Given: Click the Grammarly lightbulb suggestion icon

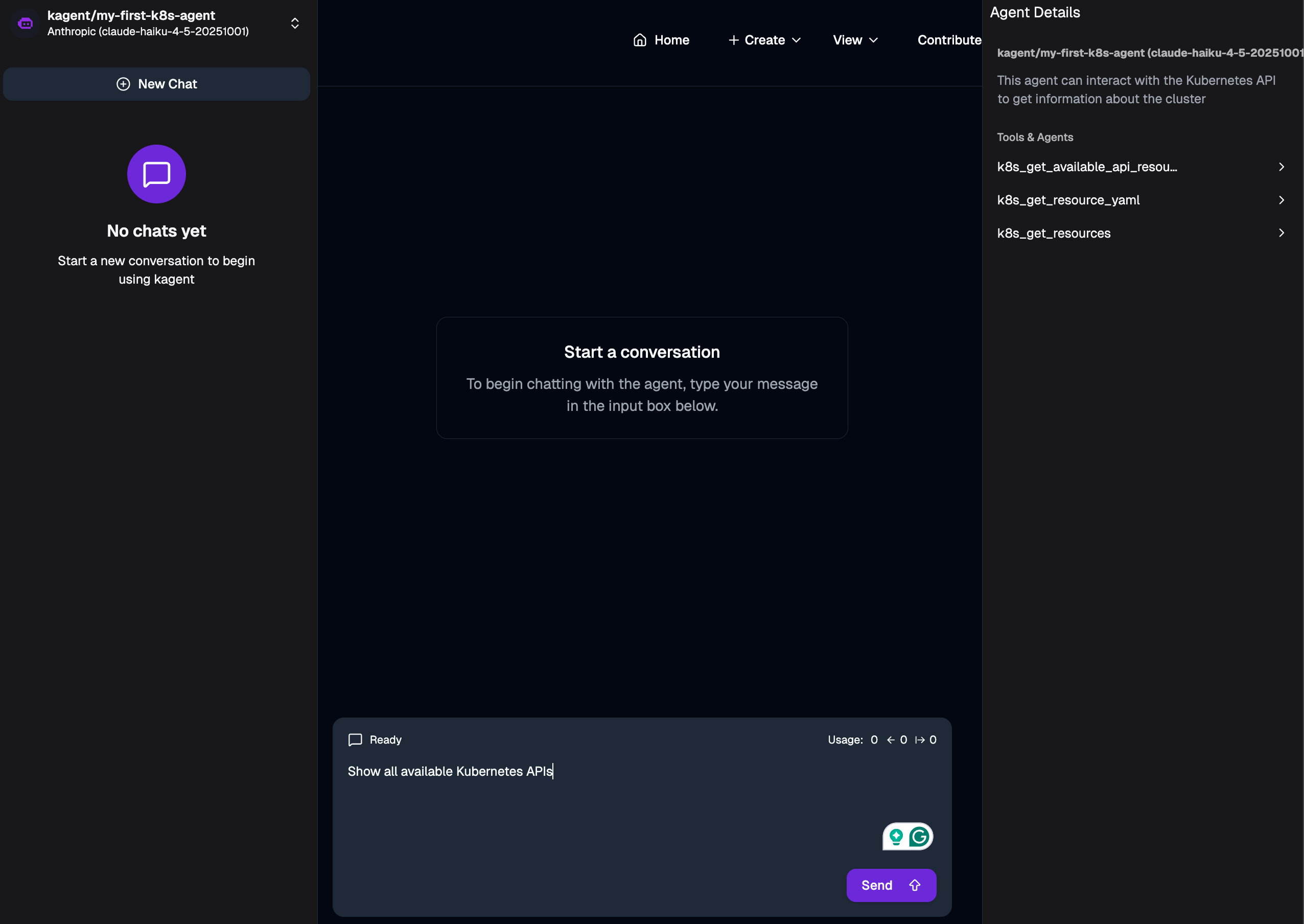Looking at the screenshot, I should 896,837.
